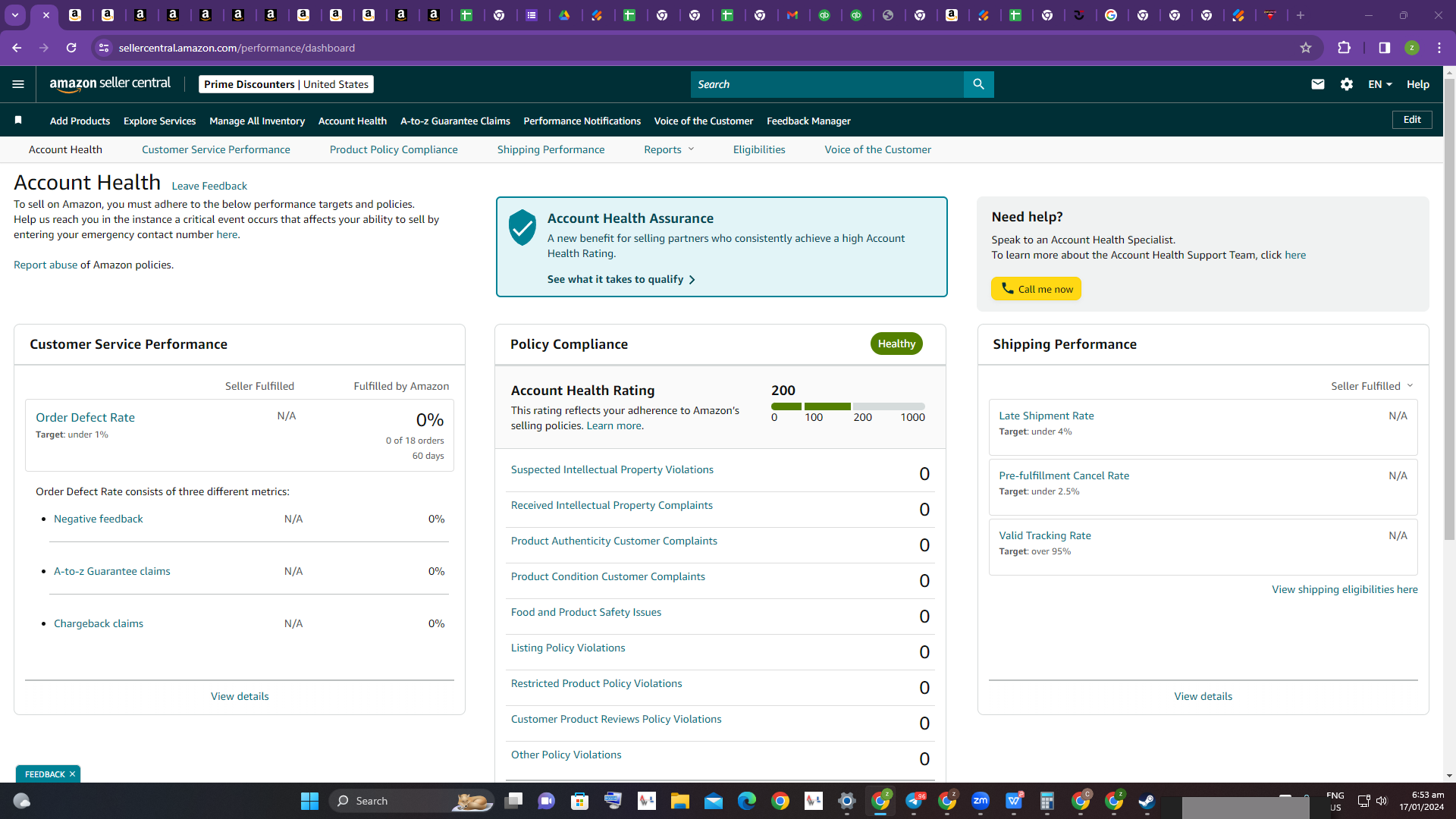Open Feedback Manager
This screenshot has width=1456, height=819.
click(x=808, y=121)
